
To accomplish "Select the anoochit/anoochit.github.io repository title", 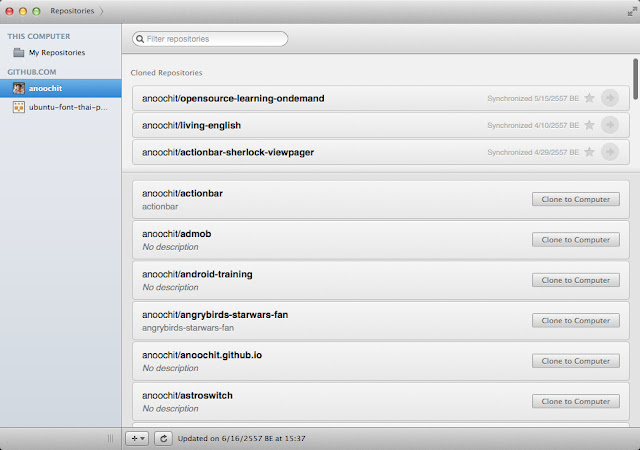I will pos(202,355).
